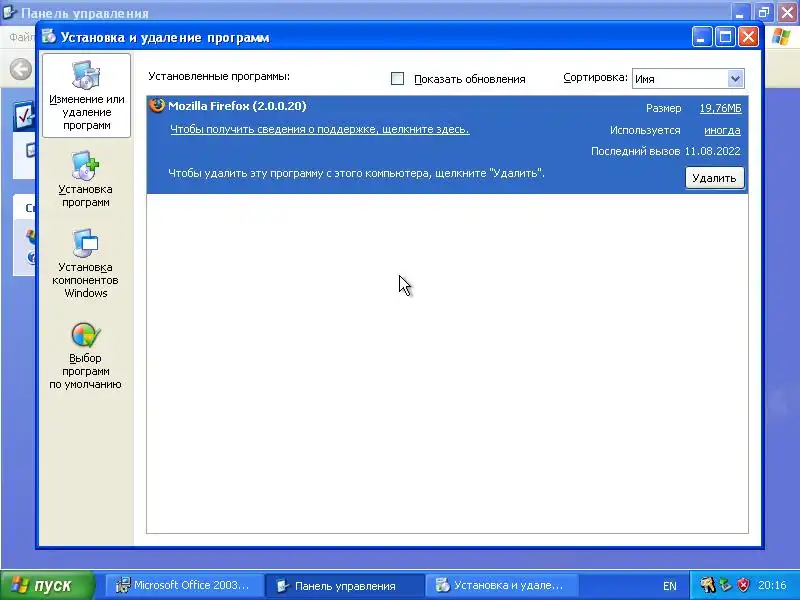Open the 'пуск' Start menu
Viewport: 800px width, 600px height.
(x=47, y=585)
